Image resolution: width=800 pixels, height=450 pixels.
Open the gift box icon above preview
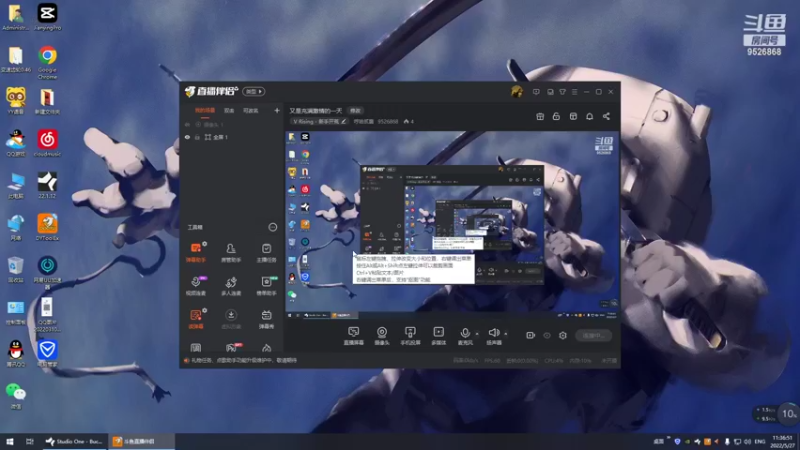pos(540,116)
